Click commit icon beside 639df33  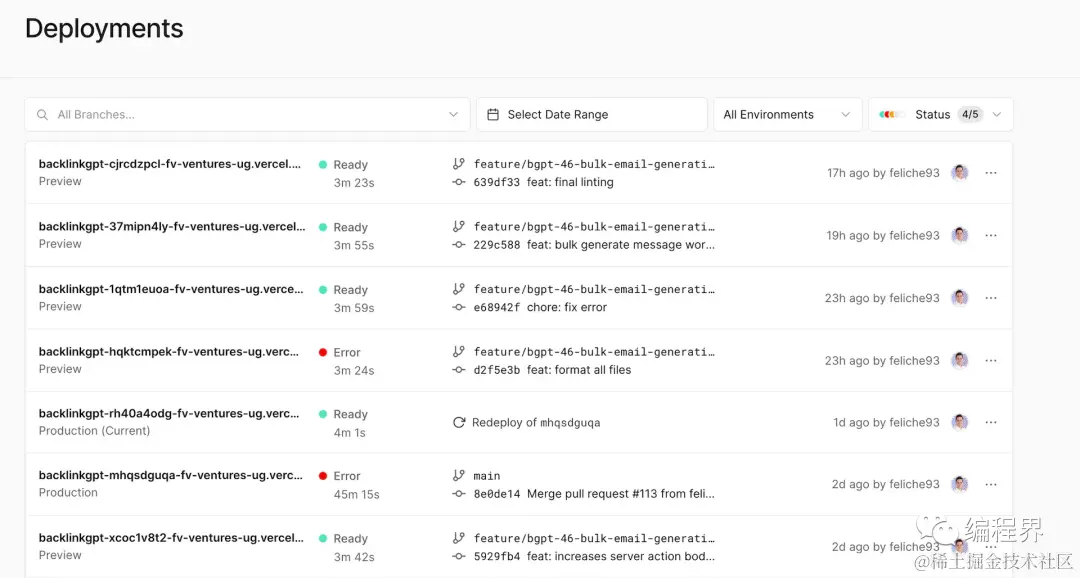(x=459, y=182)
